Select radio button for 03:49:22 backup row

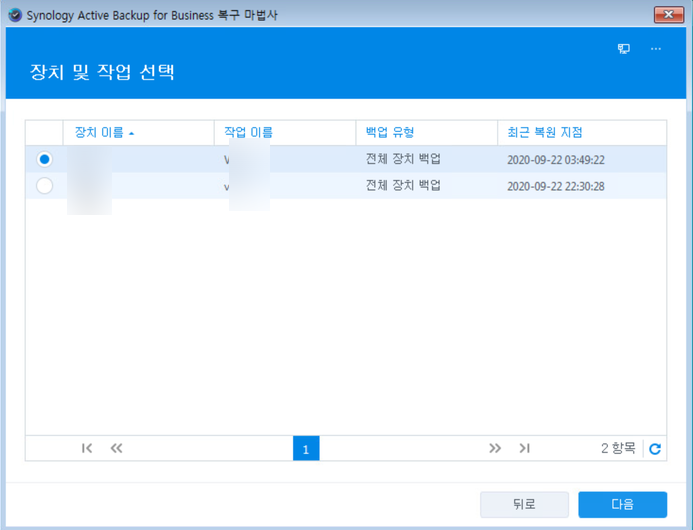(x=44, y=159)
